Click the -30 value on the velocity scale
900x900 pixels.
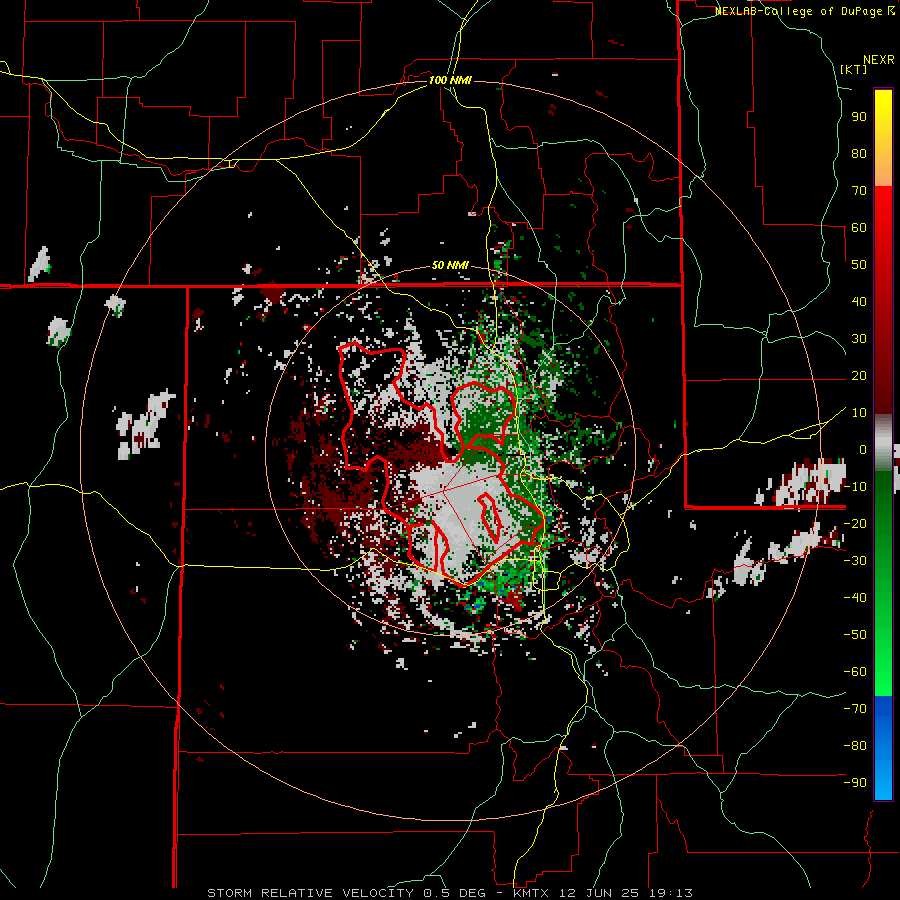[x=855, y=561]
